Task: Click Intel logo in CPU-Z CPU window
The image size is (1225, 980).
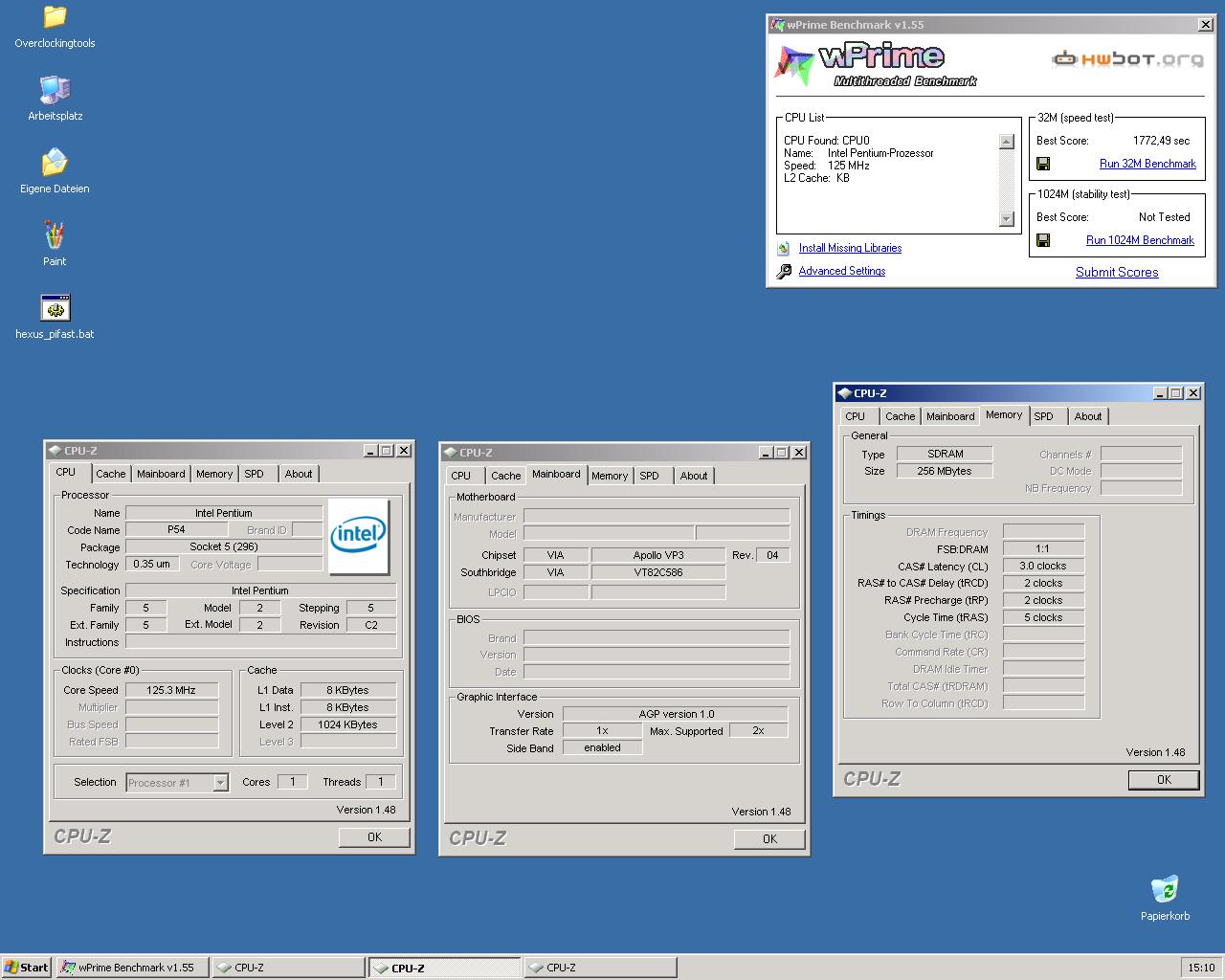Action: tap(359, 536)
